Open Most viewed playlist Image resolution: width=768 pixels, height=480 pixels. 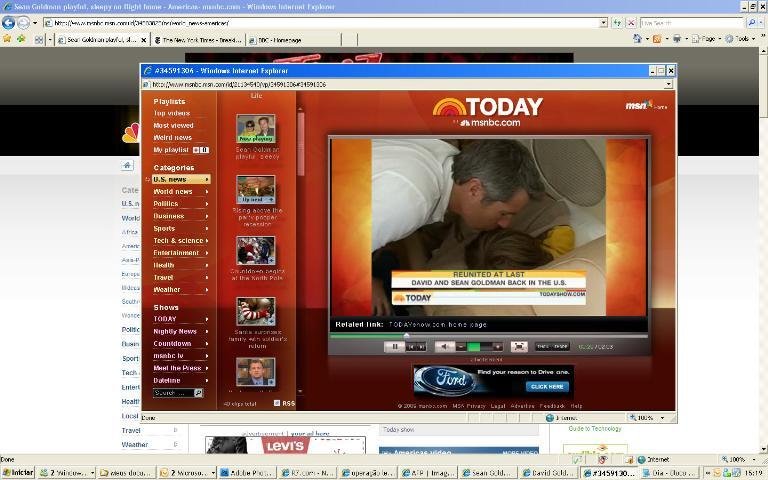click(173, 125)
